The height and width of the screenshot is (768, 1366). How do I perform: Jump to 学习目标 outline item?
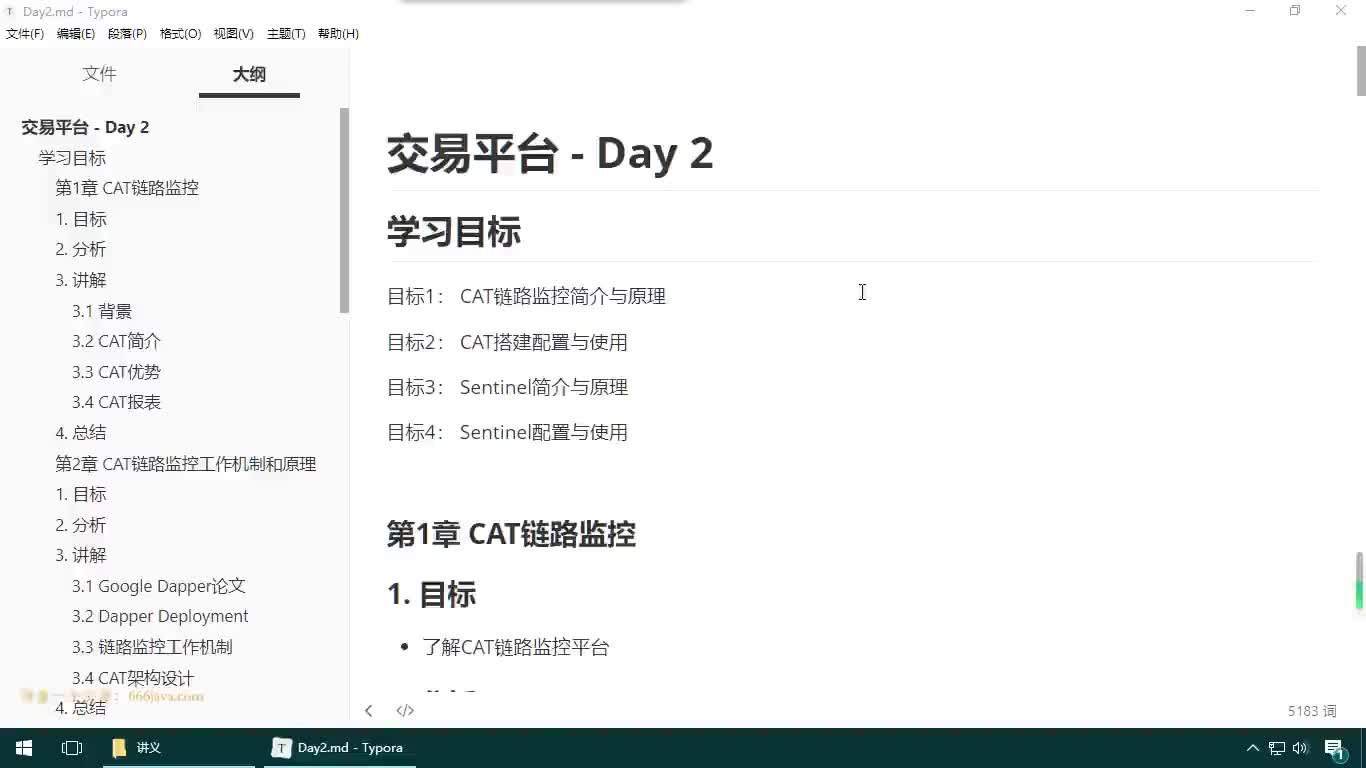pyautogui.click(x=72, y=158)
